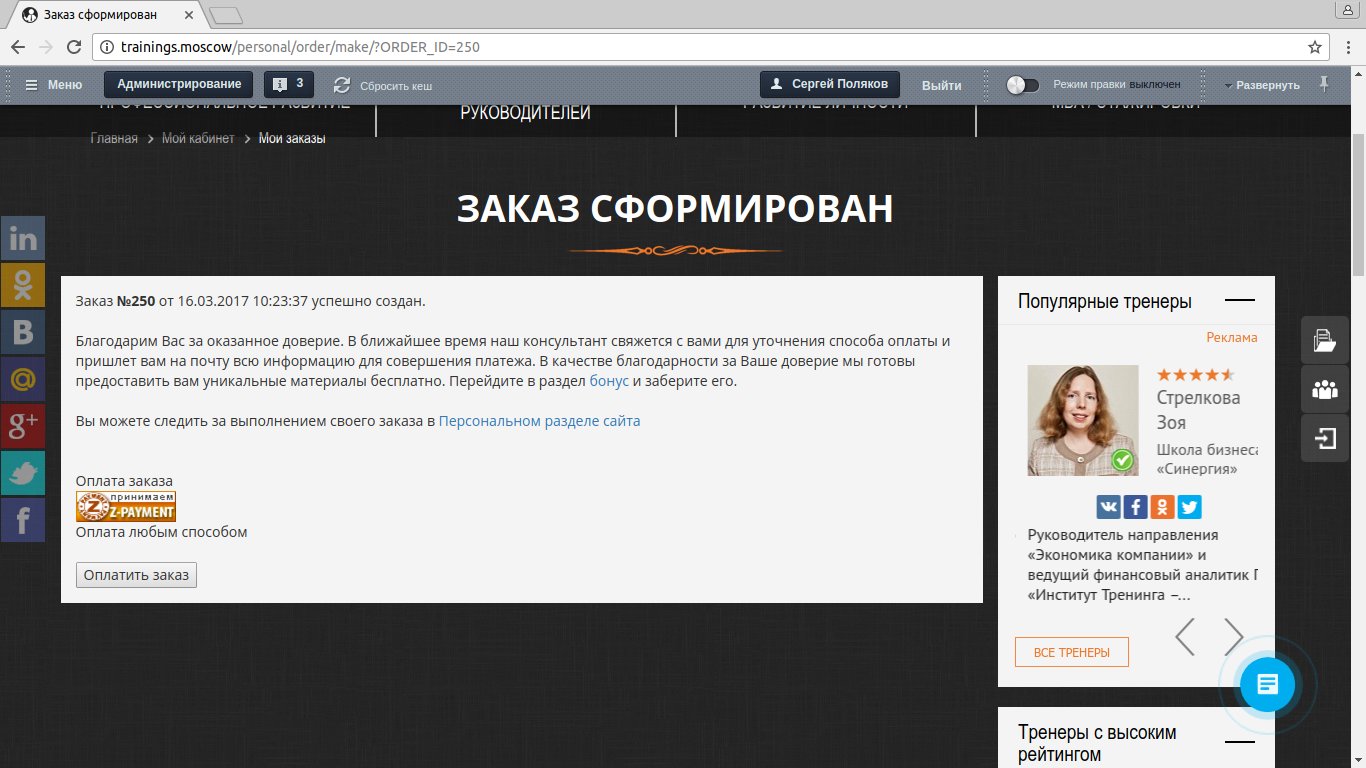Open trainer's Twitter profile icon

(1189, 507)
